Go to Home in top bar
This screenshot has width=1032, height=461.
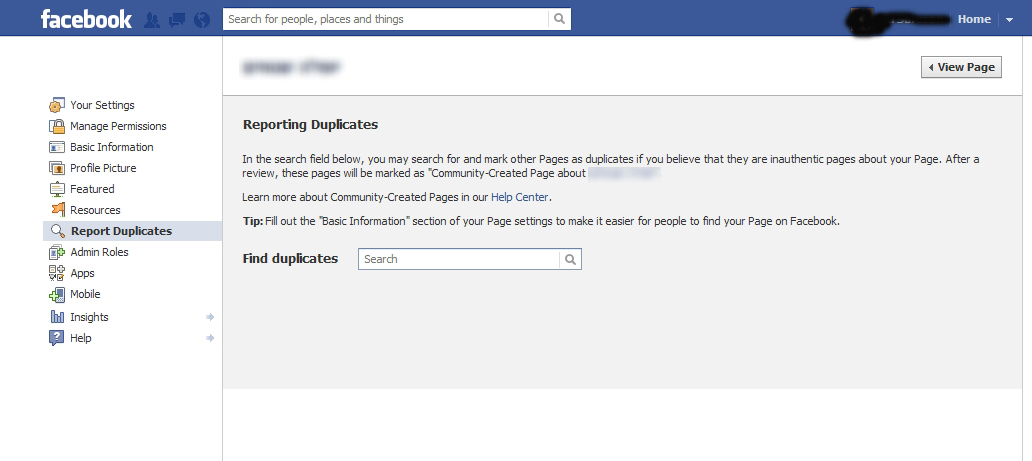click(x=974, y=19)
